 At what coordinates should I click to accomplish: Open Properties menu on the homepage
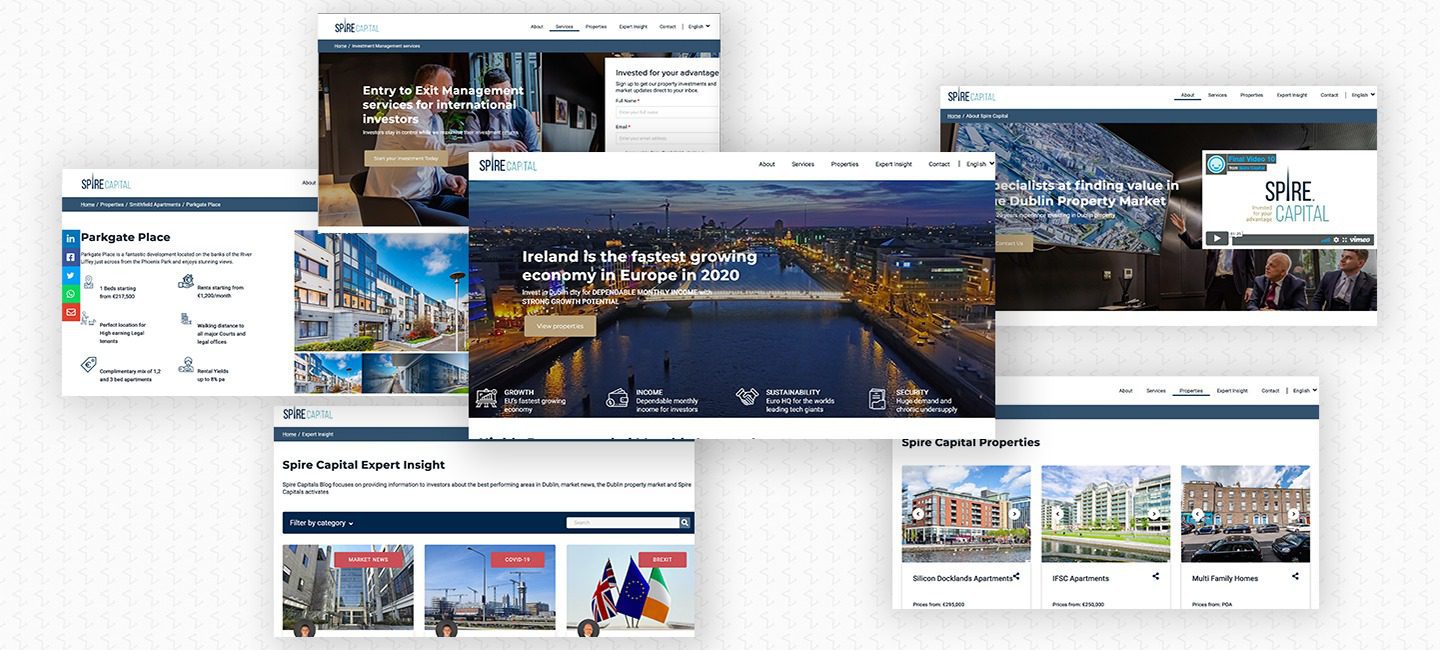click(x=845, y=164)
